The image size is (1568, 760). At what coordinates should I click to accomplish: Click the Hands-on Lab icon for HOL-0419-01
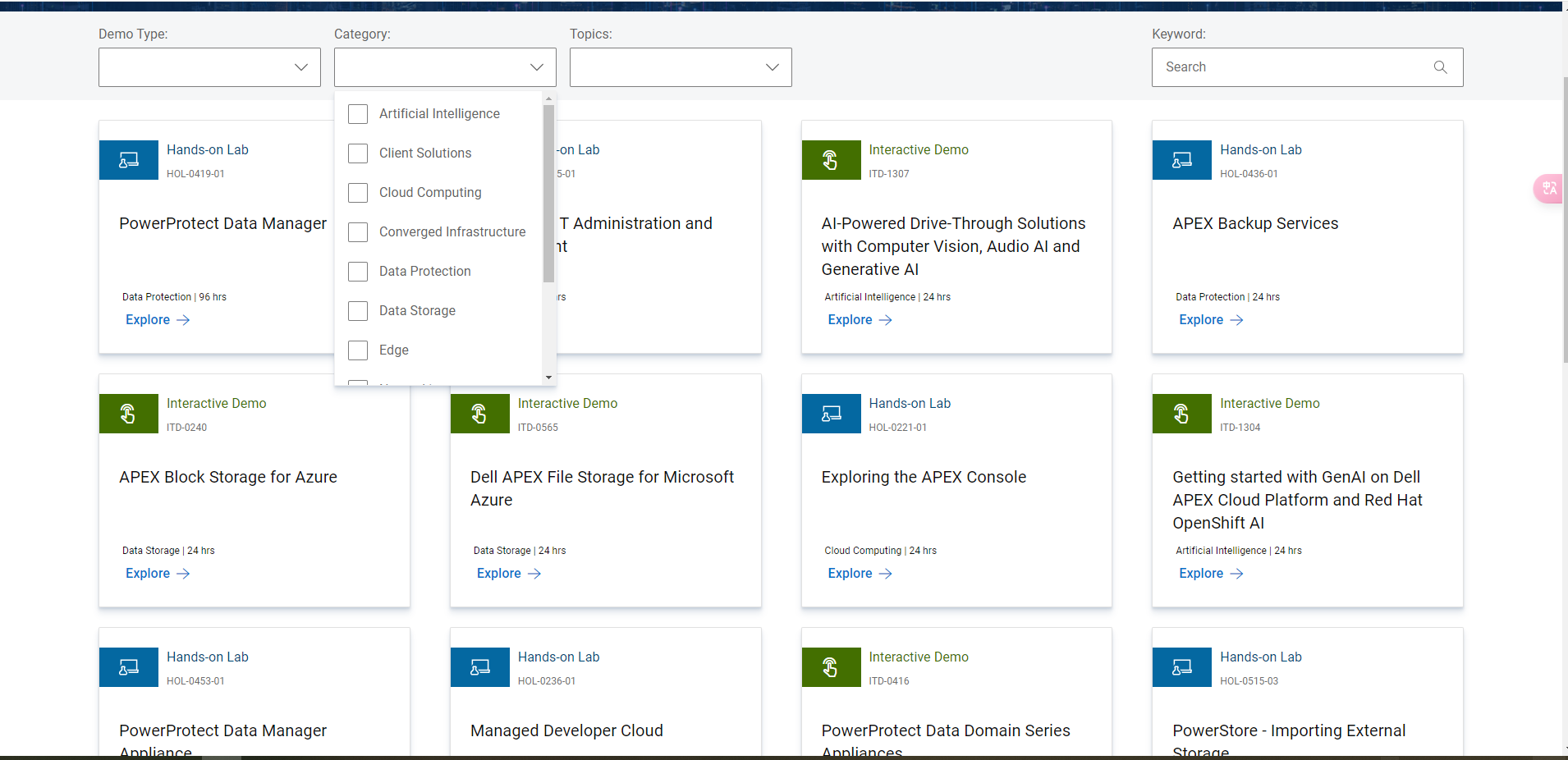click(129, 160)
